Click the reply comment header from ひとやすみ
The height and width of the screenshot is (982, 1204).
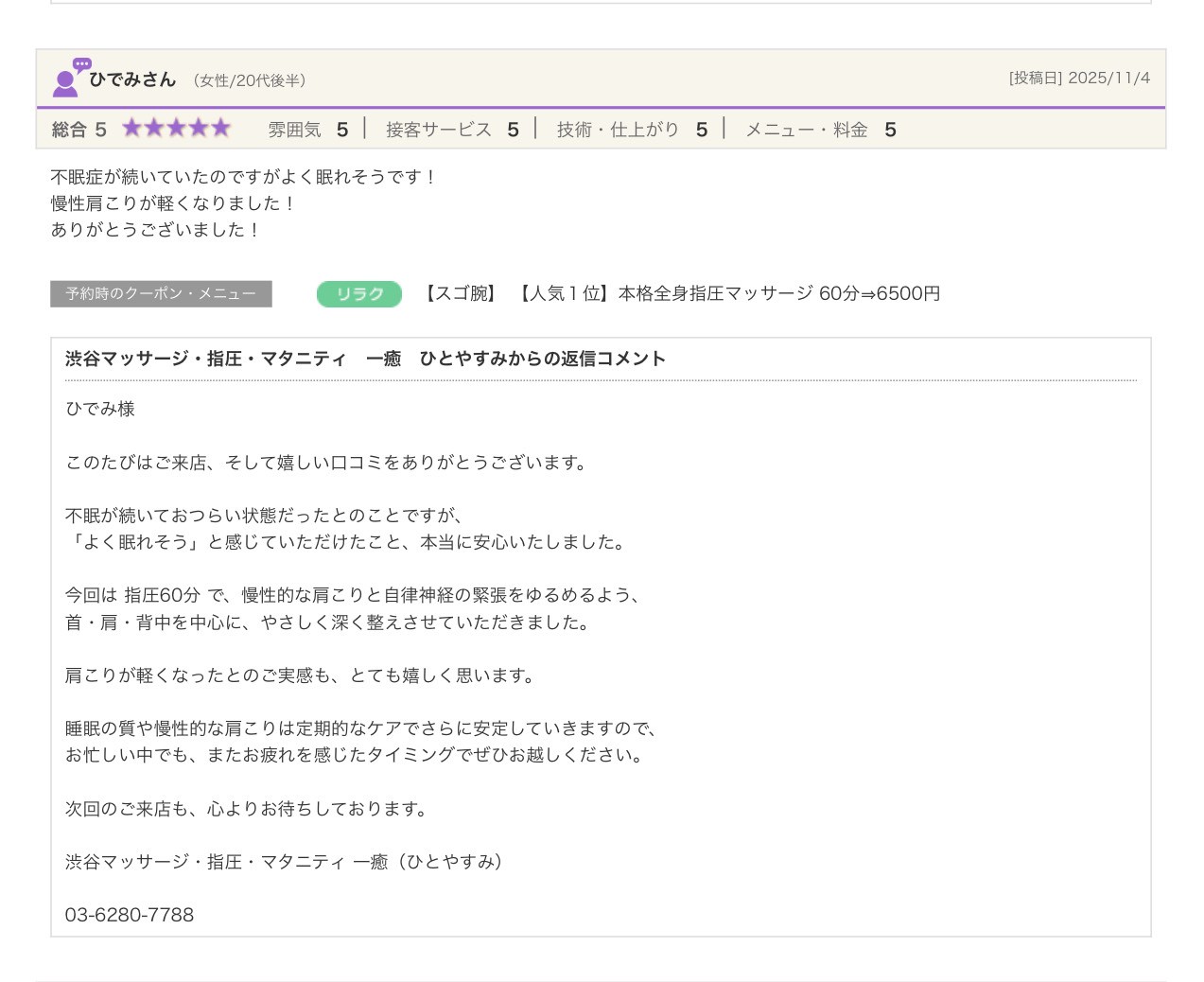[365, 359]
